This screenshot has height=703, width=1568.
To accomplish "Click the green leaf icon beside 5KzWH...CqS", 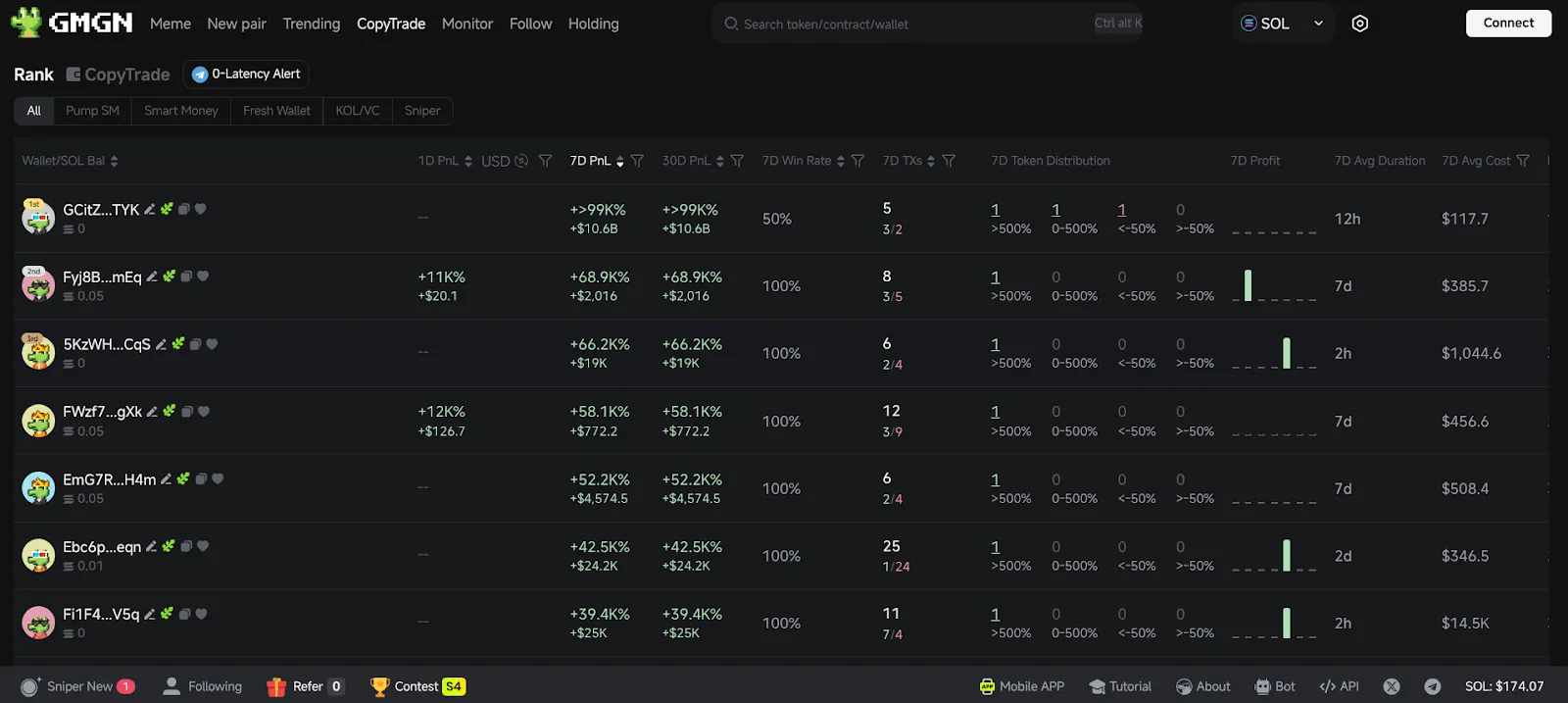I will tap(177, 344).
